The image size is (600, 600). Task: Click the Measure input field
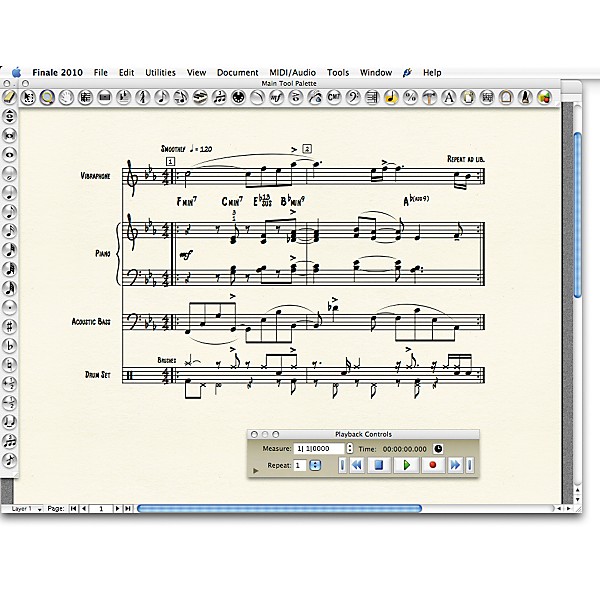[x=319, y=448]
